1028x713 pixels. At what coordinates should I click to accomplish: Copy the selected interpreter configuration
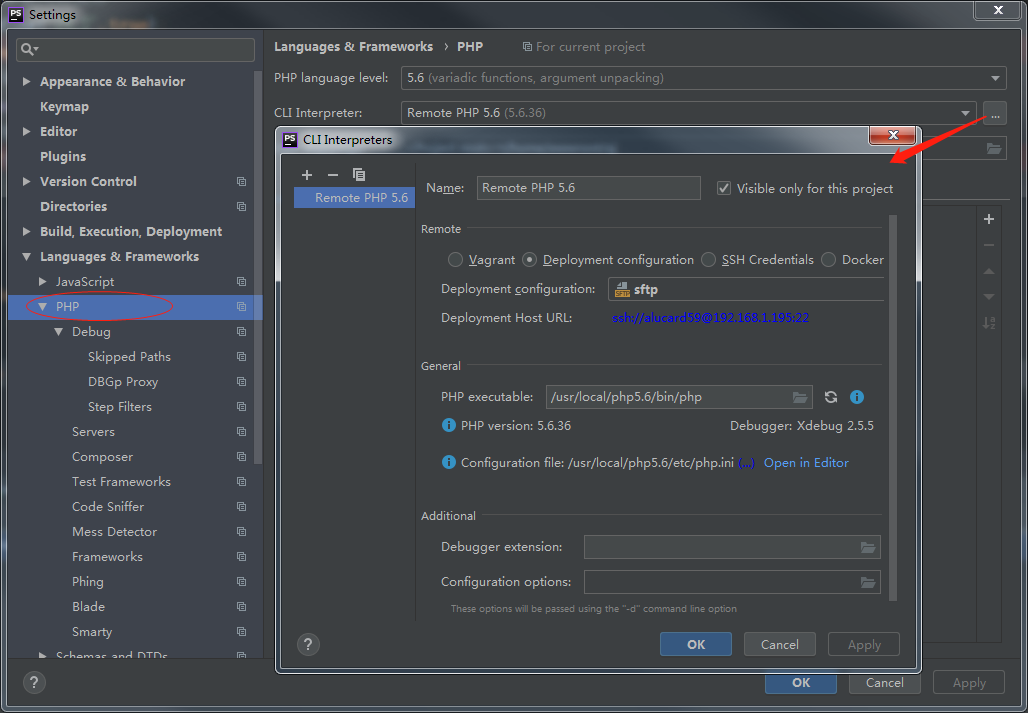359,174
